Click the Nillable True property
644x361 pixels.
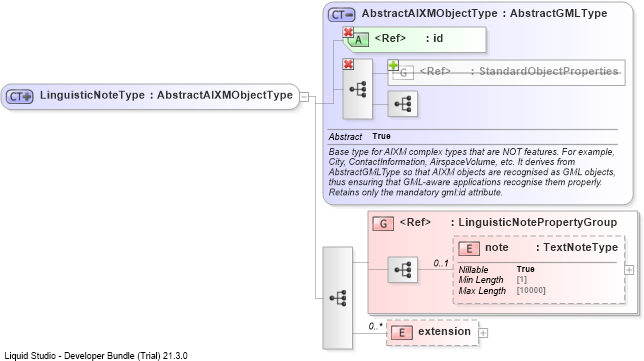(x=497, y=269)
